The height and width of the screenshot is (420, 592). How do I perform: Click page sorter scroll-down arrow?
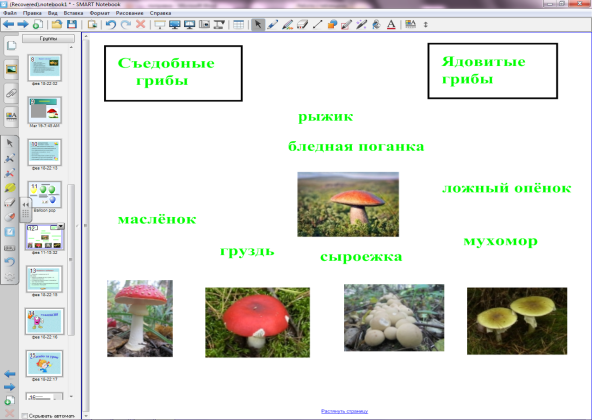(x=71, y=397)
